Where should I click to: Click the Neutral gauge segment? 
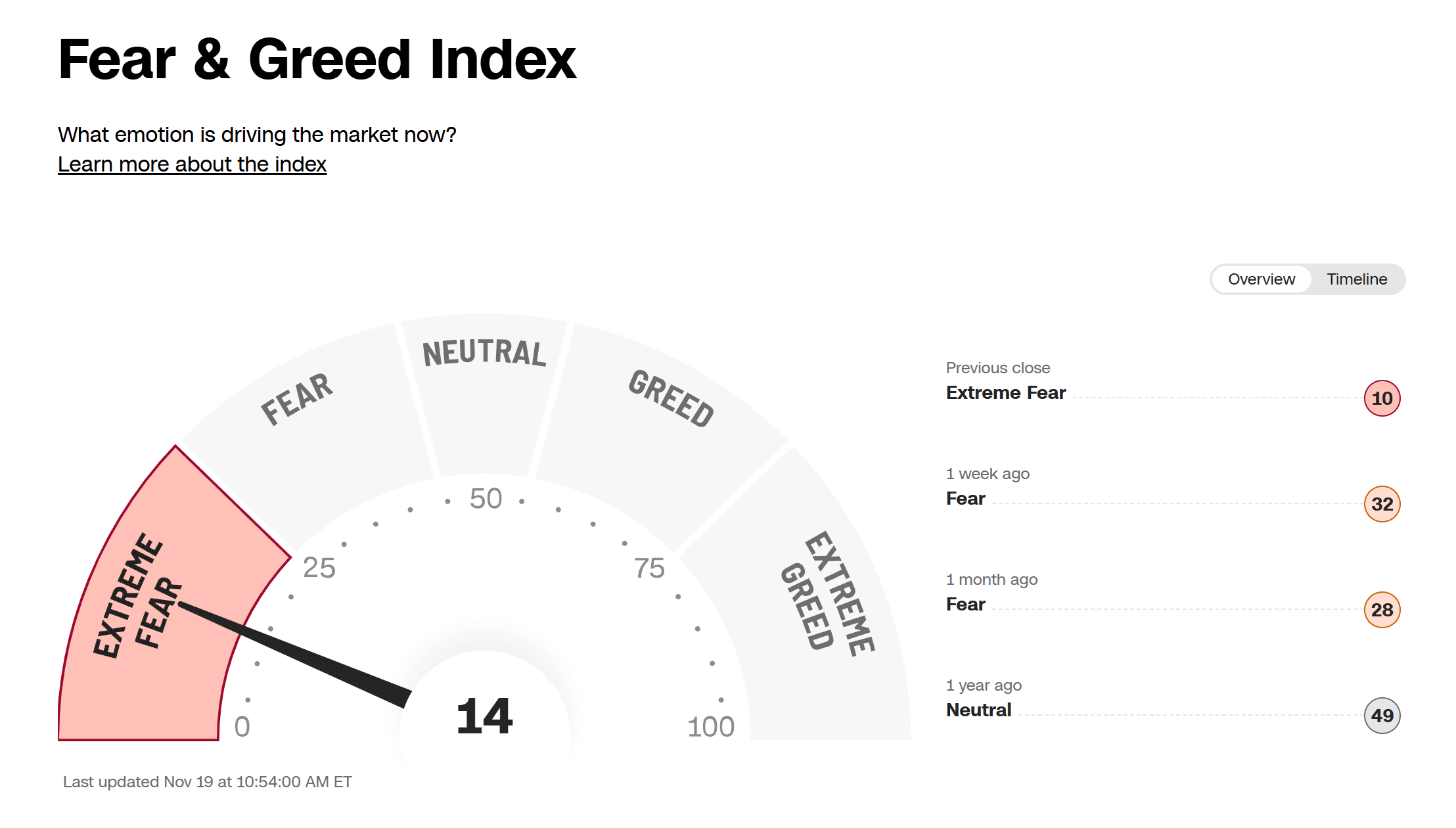click(x=484, y=394)
